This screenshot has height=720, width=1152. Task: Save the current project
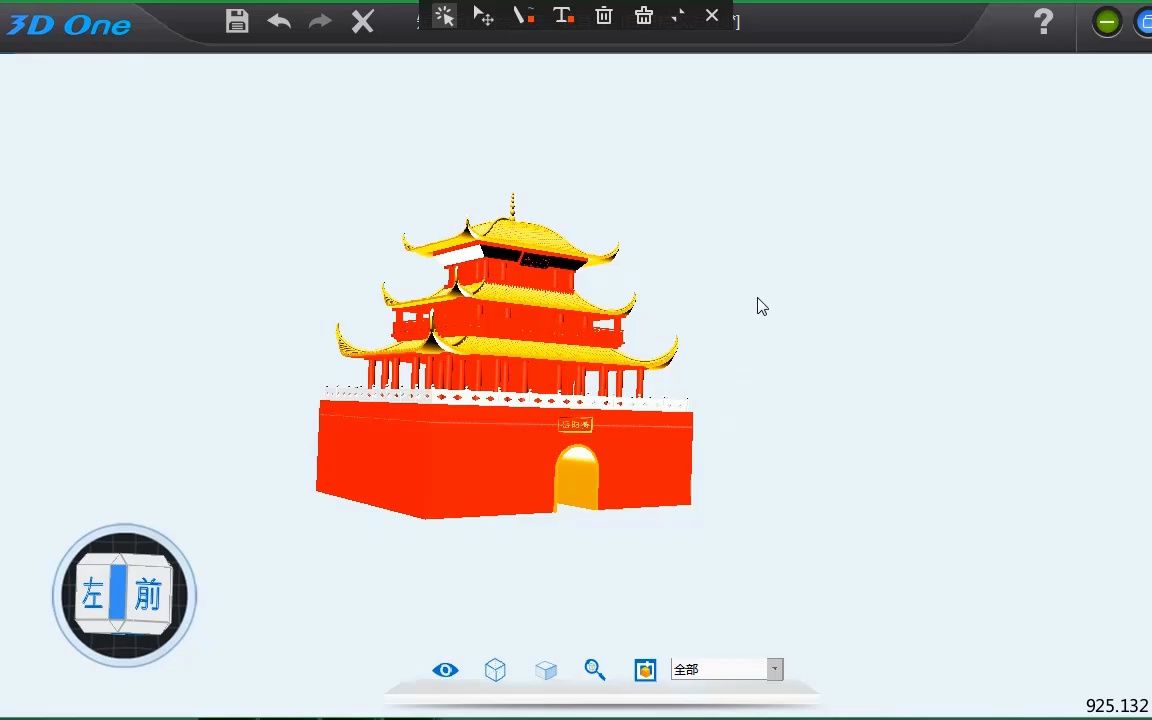click(236, 20)
